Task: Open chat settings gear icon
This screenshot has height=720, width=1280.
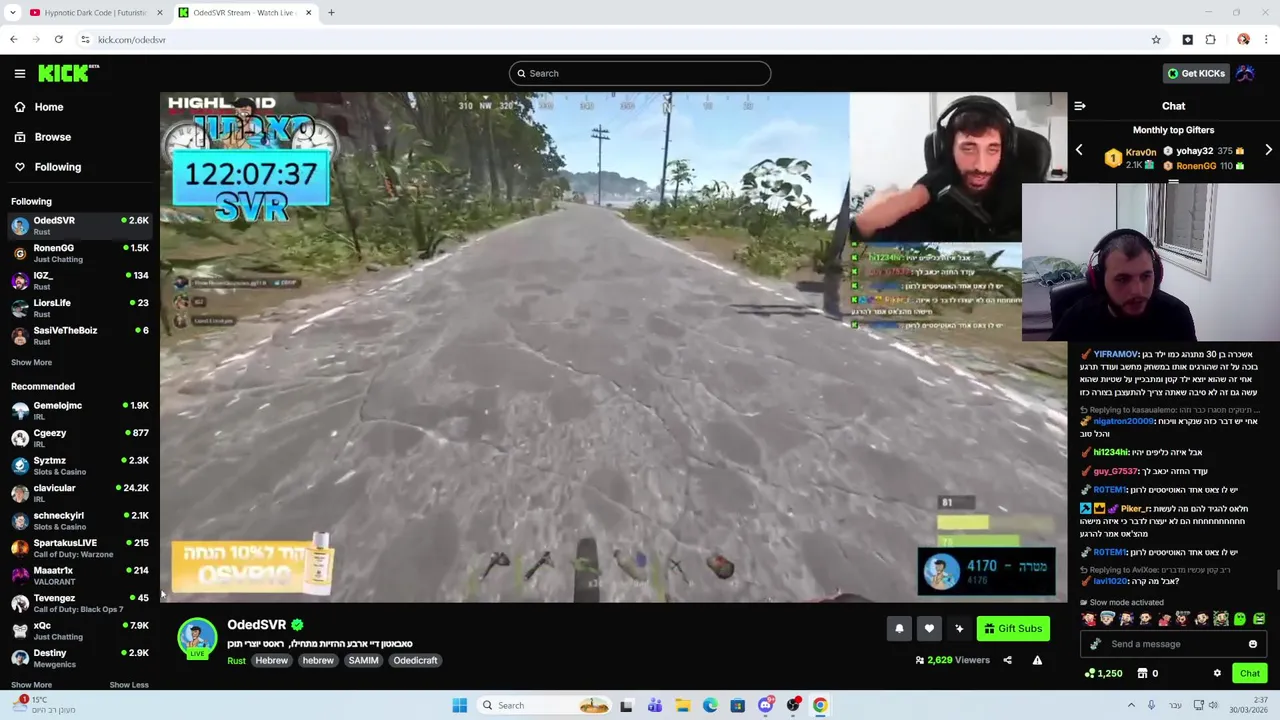Action: tap(1217, 673)
